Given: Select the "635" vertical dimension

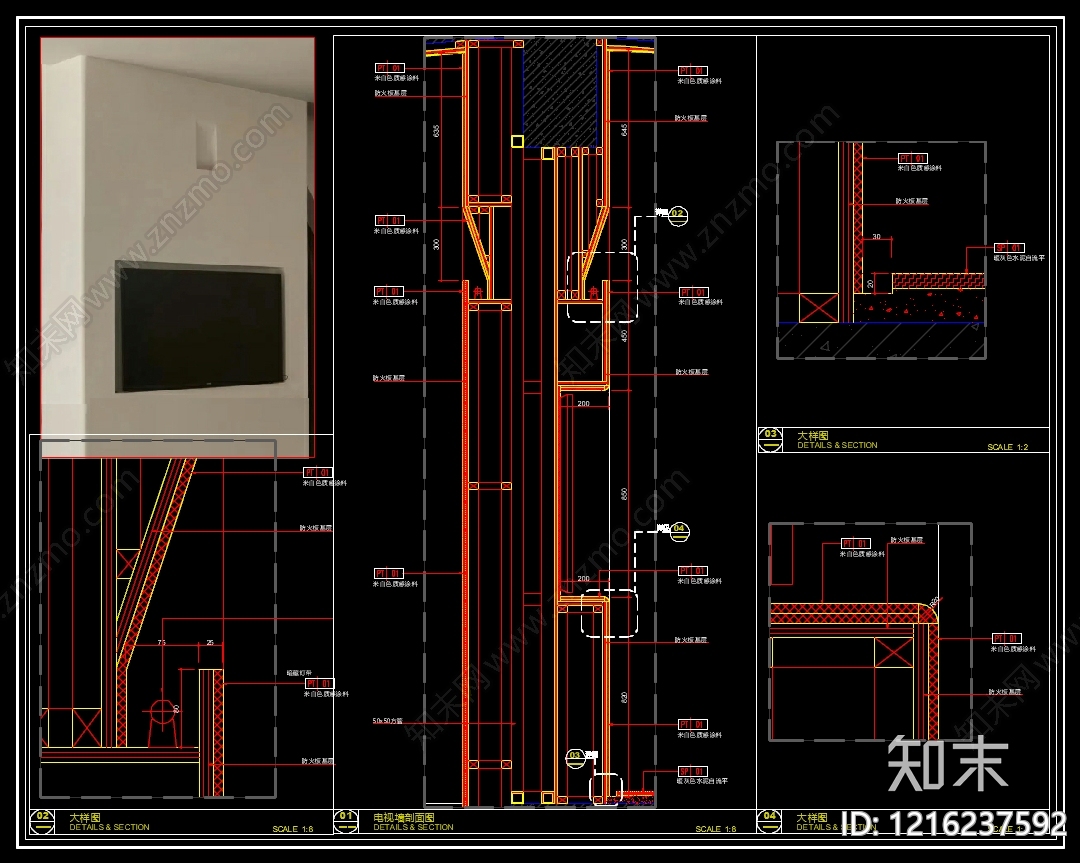Looking at the screenshot, I should click(436, 131).
